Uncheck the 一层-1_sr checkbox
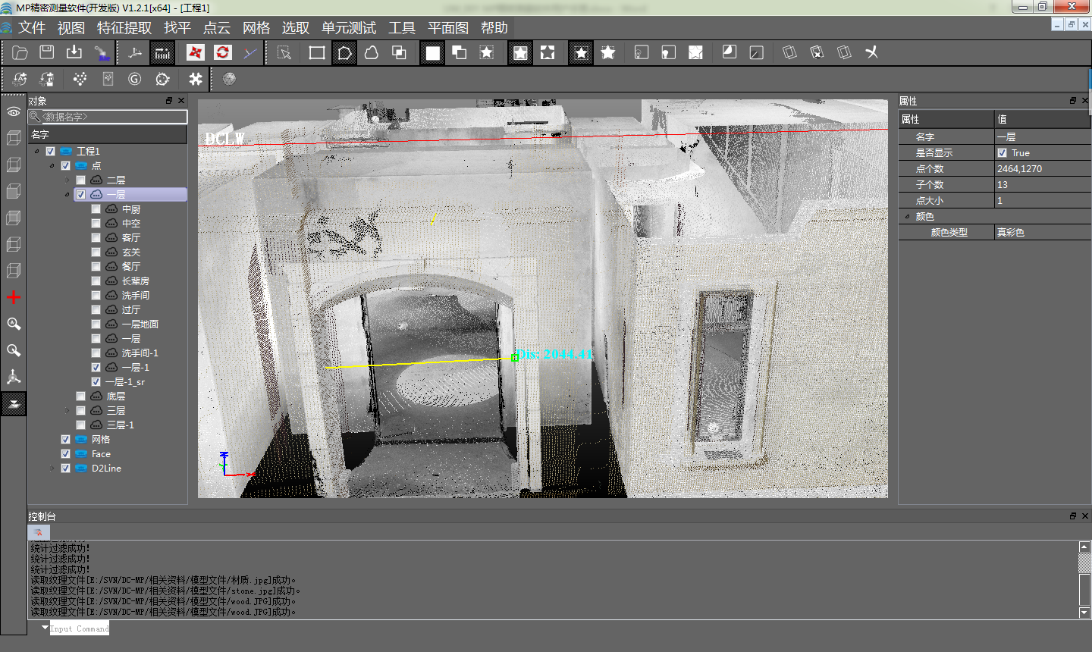Image resolution: width=1092 pixels, height=652 pixels. (96, 382)
